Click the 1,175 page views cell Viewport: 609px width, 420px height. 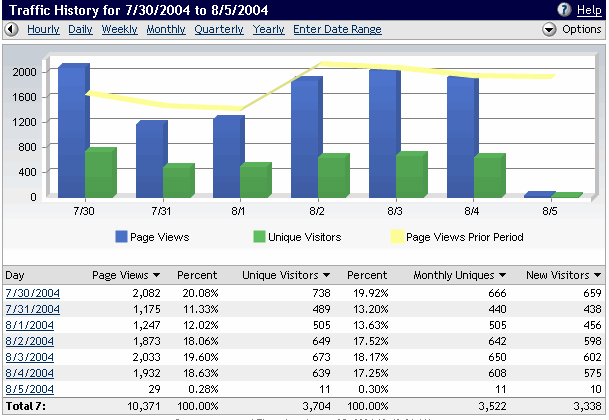pos(146,309)
